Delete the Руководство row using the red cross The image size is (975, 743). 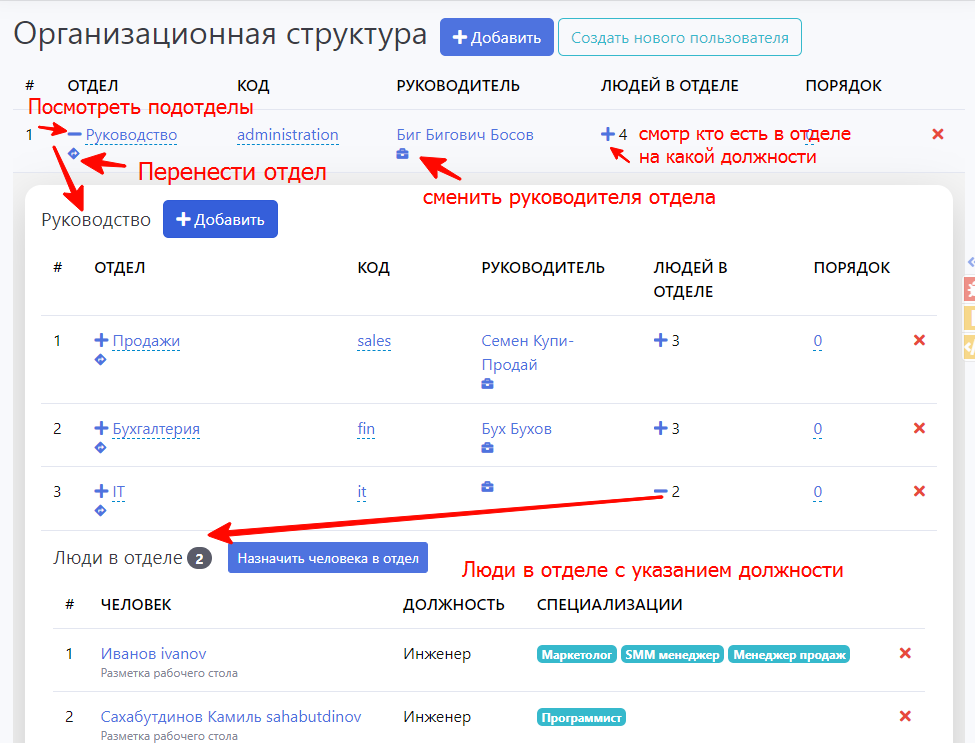937,134
